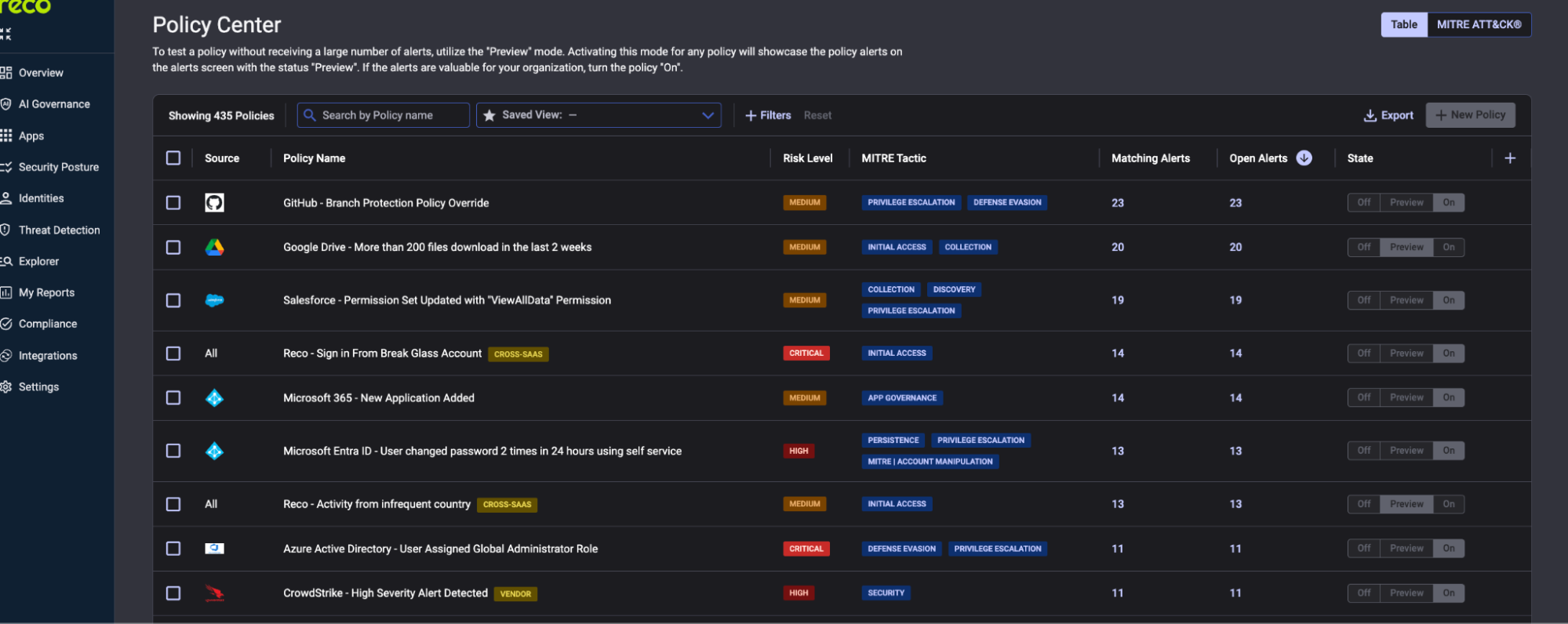Open the Saved View dropdown
The width and height of the screenshot is (1568, 624).
coord(598,115)
